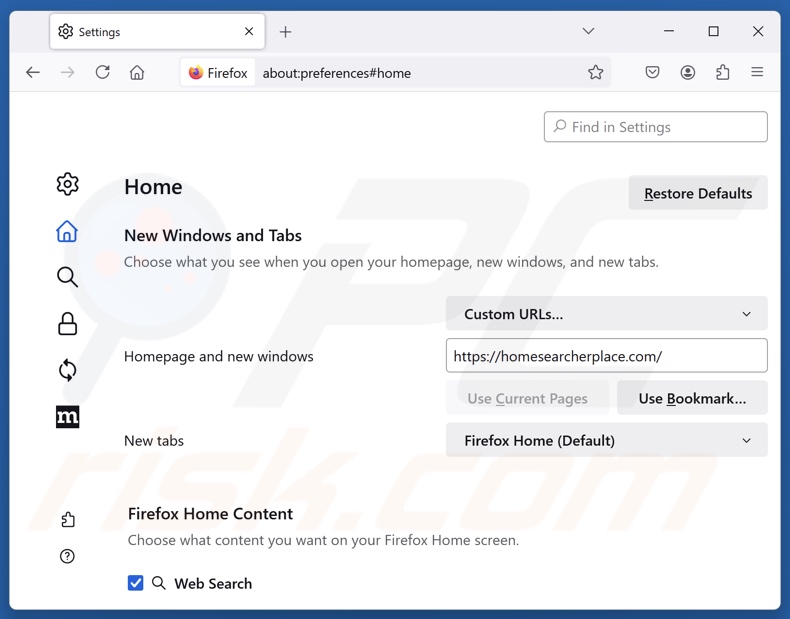Select Home category in sidebar

point(67,231)
